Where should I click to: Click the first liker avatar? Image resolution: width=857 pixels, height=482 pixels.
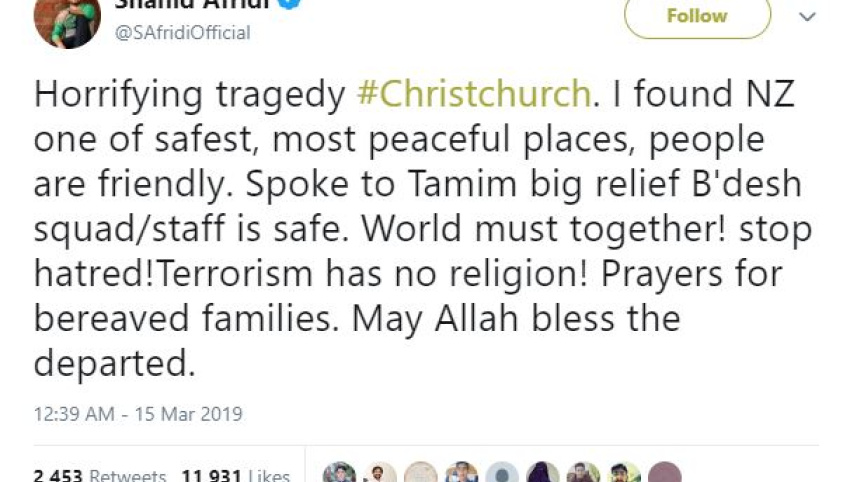[x=340, y=474]
